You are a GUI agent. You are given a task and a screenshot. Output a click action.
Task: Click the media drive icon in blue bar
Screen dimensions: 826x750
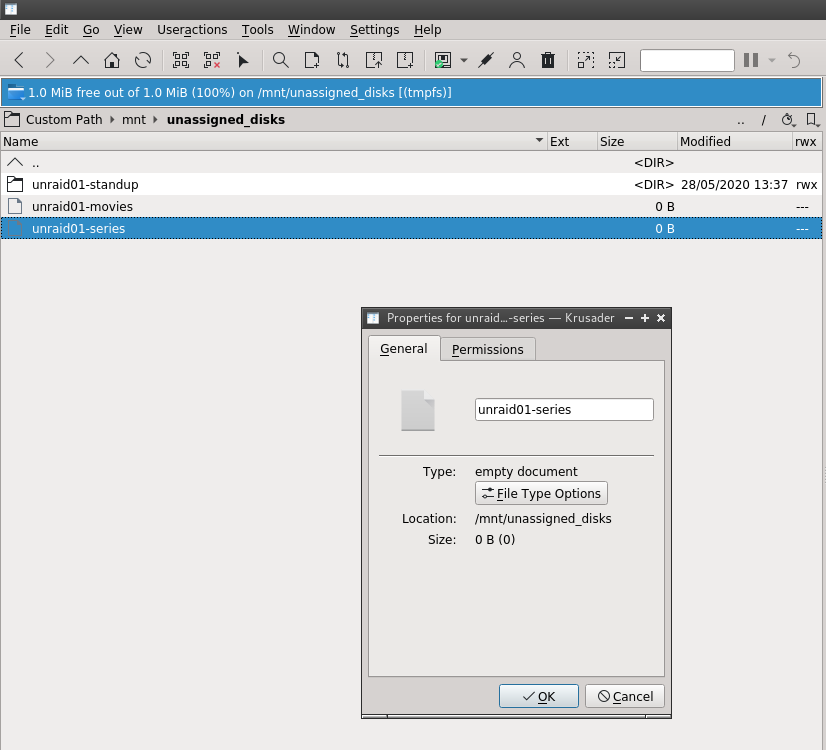click(16, 93)
